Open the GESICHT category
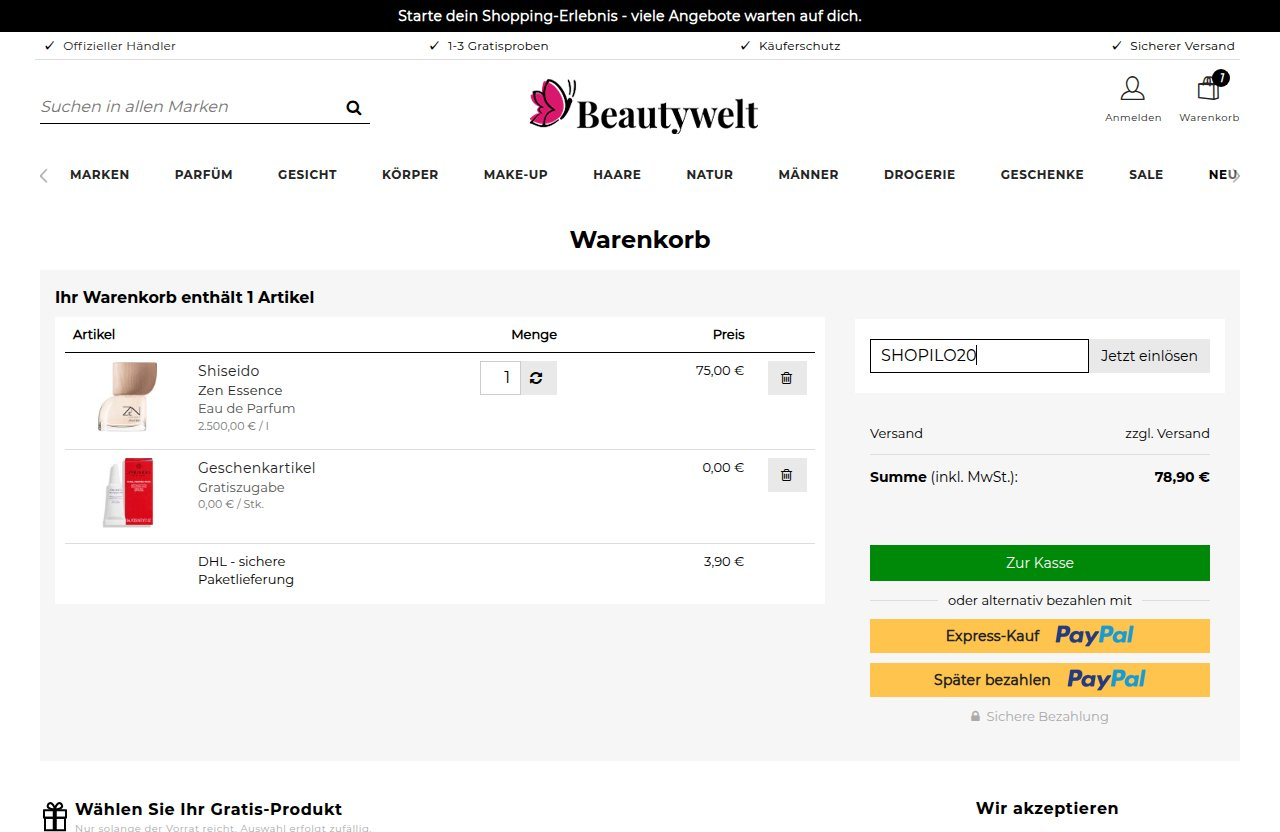The height and width of the screenshot is (832, 1280). pyautogui.click(x=307, y=175)
